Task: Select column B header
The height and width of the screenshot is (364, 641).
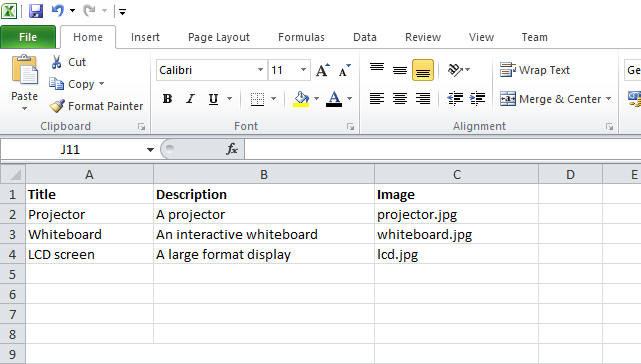Action: [264, 175]
